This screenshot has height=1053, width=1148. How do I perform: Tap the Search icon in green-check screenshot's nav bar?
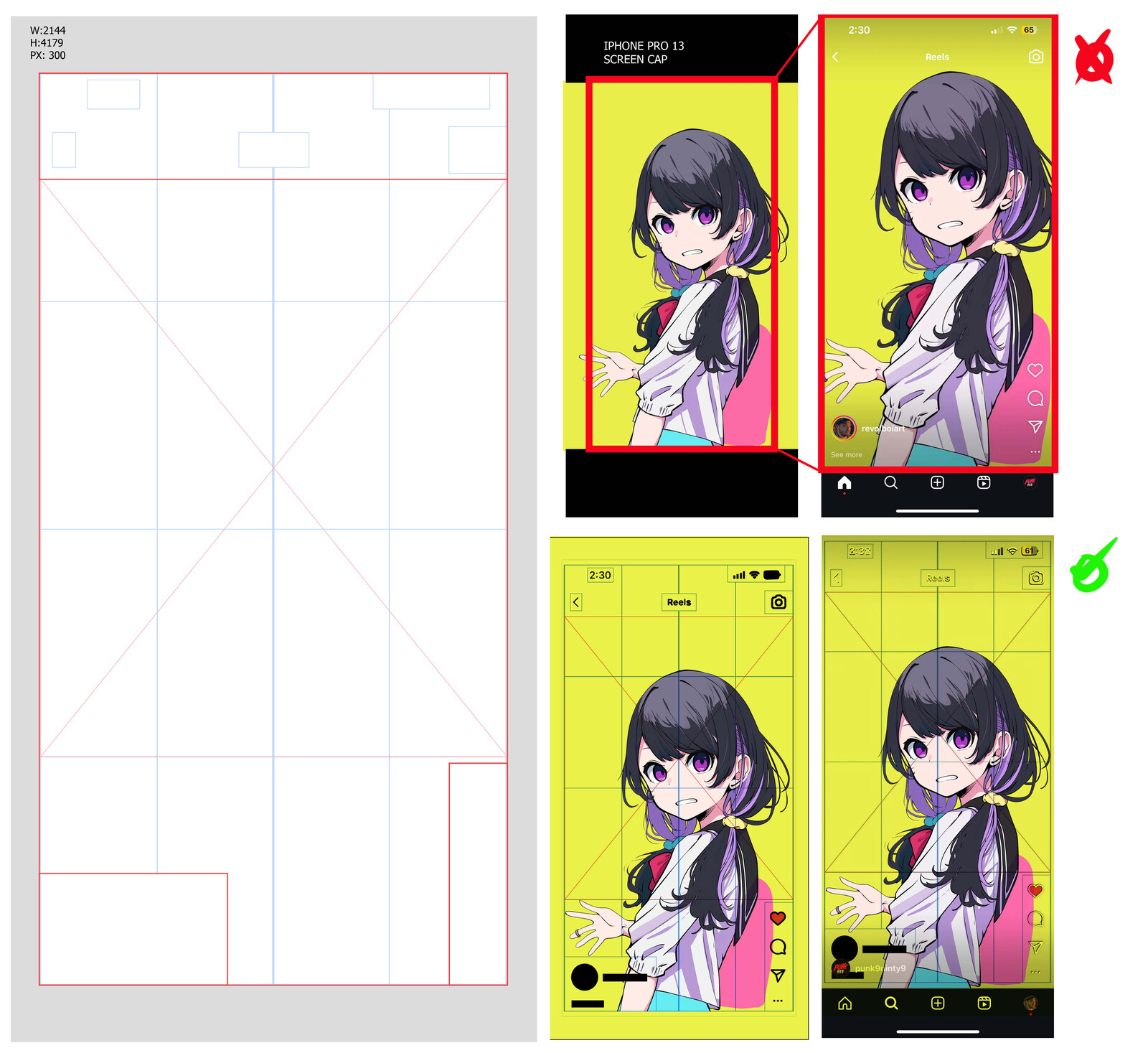point(890,1003)
